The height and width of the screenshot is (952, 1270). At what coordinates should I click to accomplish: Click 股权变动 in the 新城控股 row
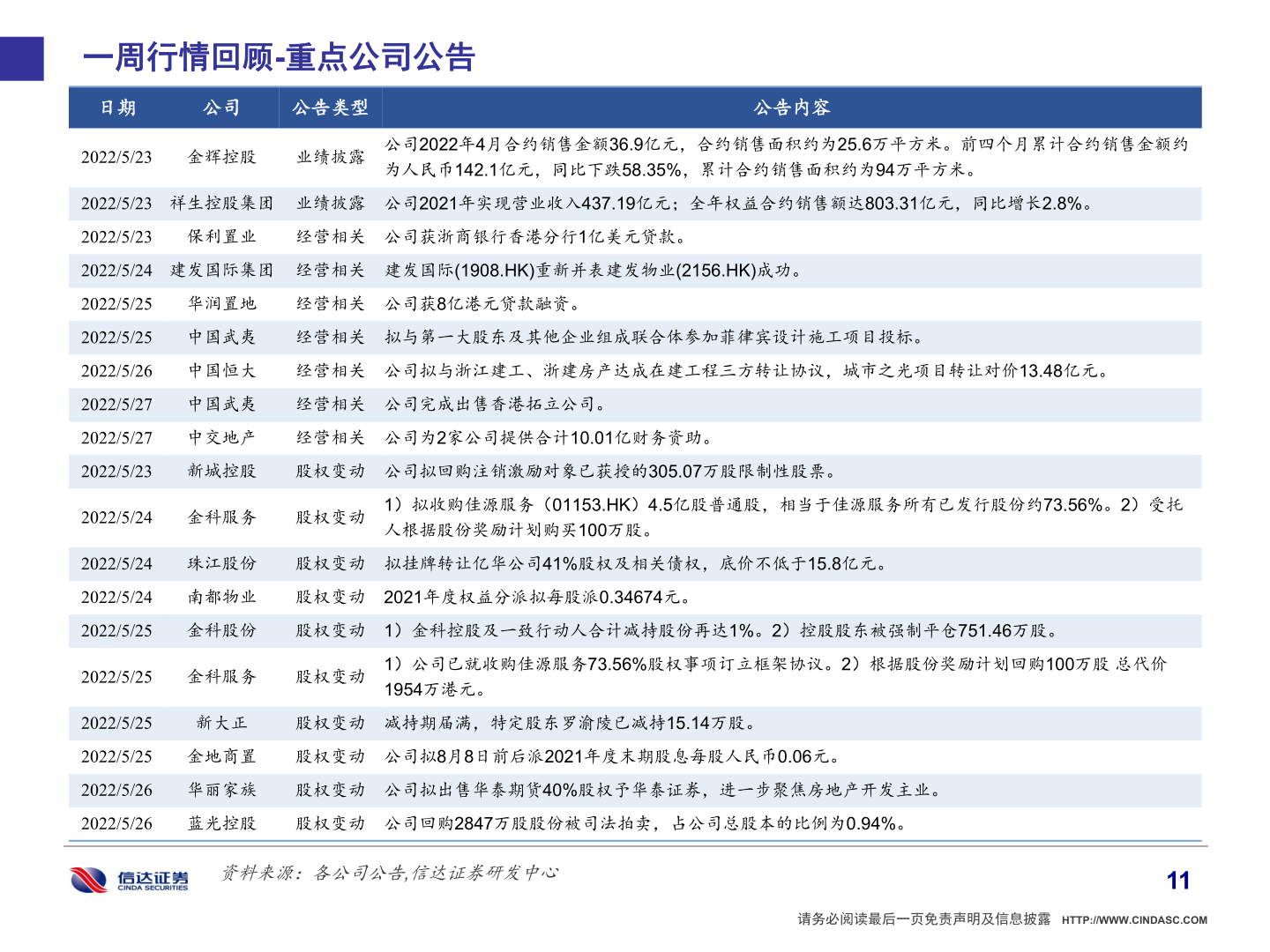pos(330,472)
